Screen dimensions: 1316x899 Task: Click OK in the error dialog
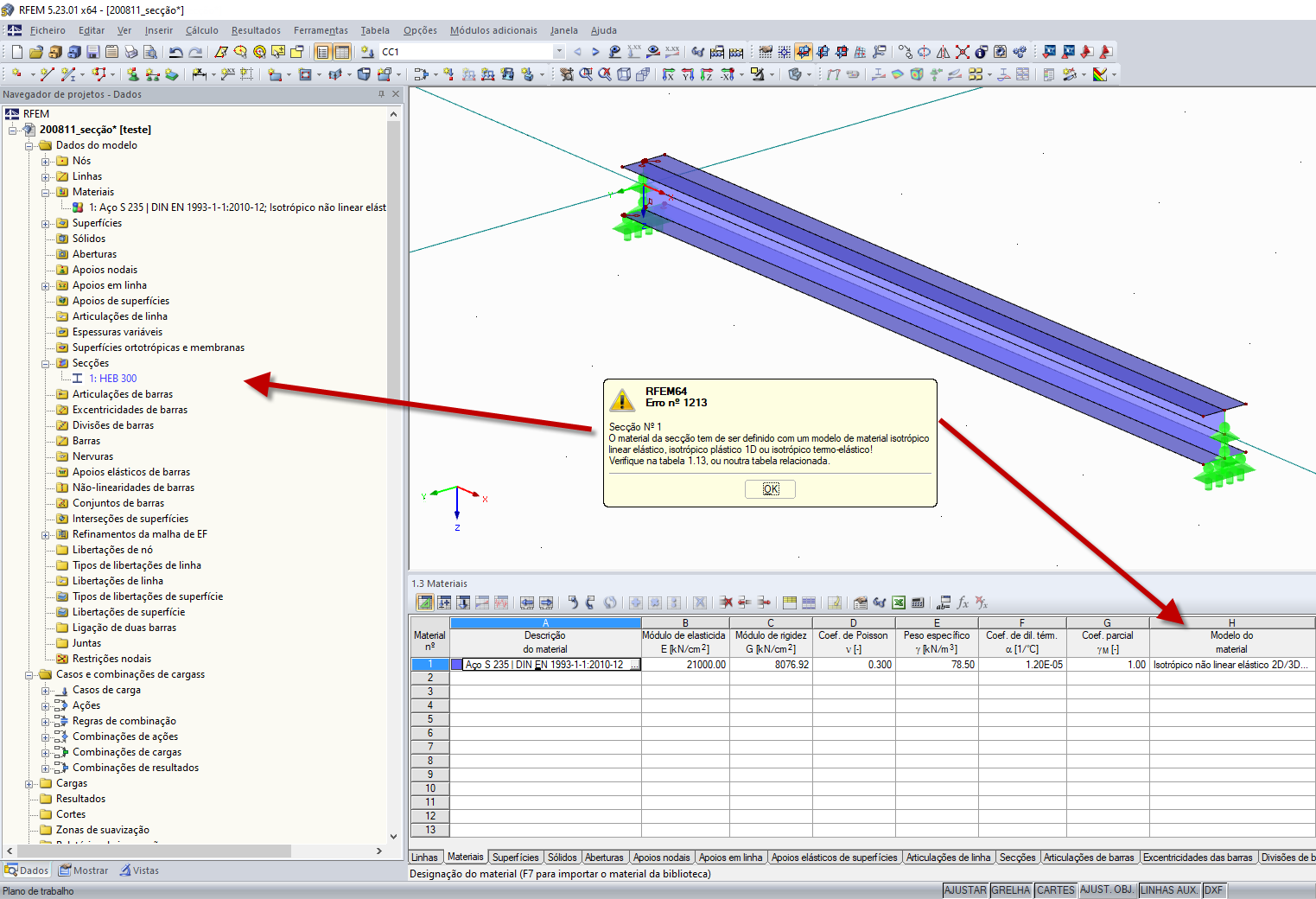[770, 489]
